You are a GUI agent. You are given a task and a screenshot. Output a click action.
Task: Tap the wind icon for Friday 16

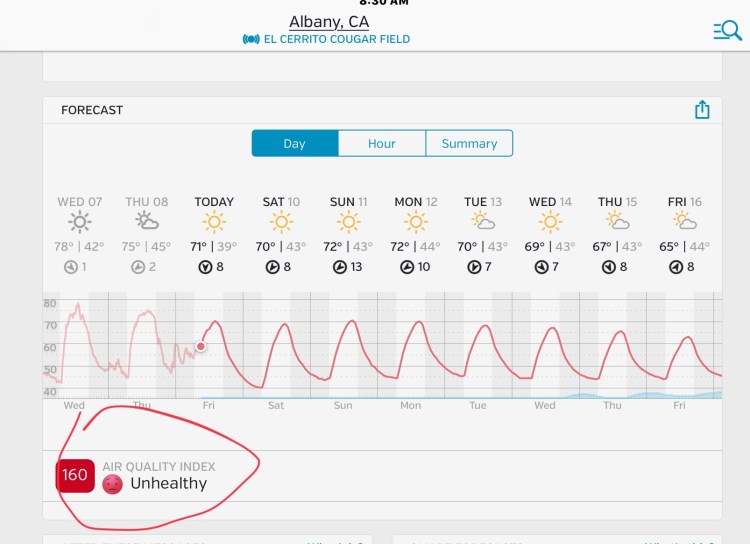pos(675,267)
